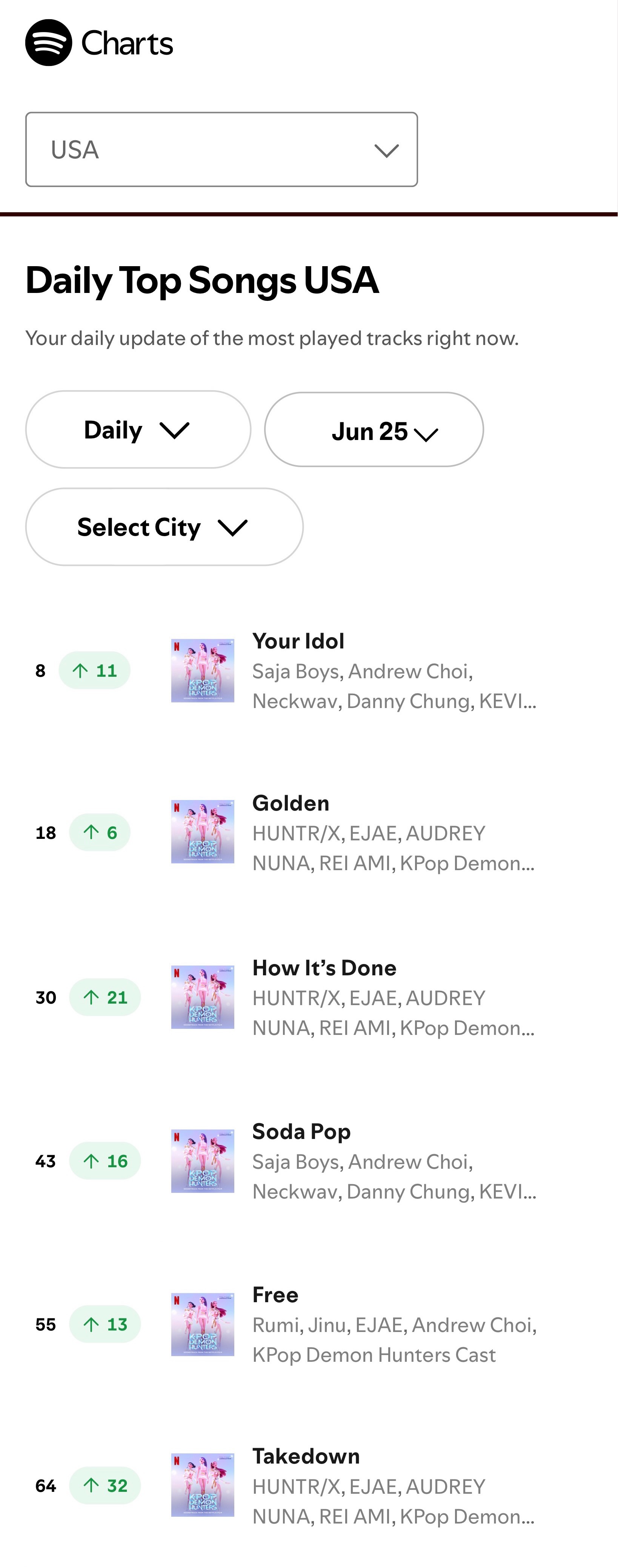Click the How It's Done album cover
Image resolution: width=618 pixels, height=1568 pixels.
(203, 997)
